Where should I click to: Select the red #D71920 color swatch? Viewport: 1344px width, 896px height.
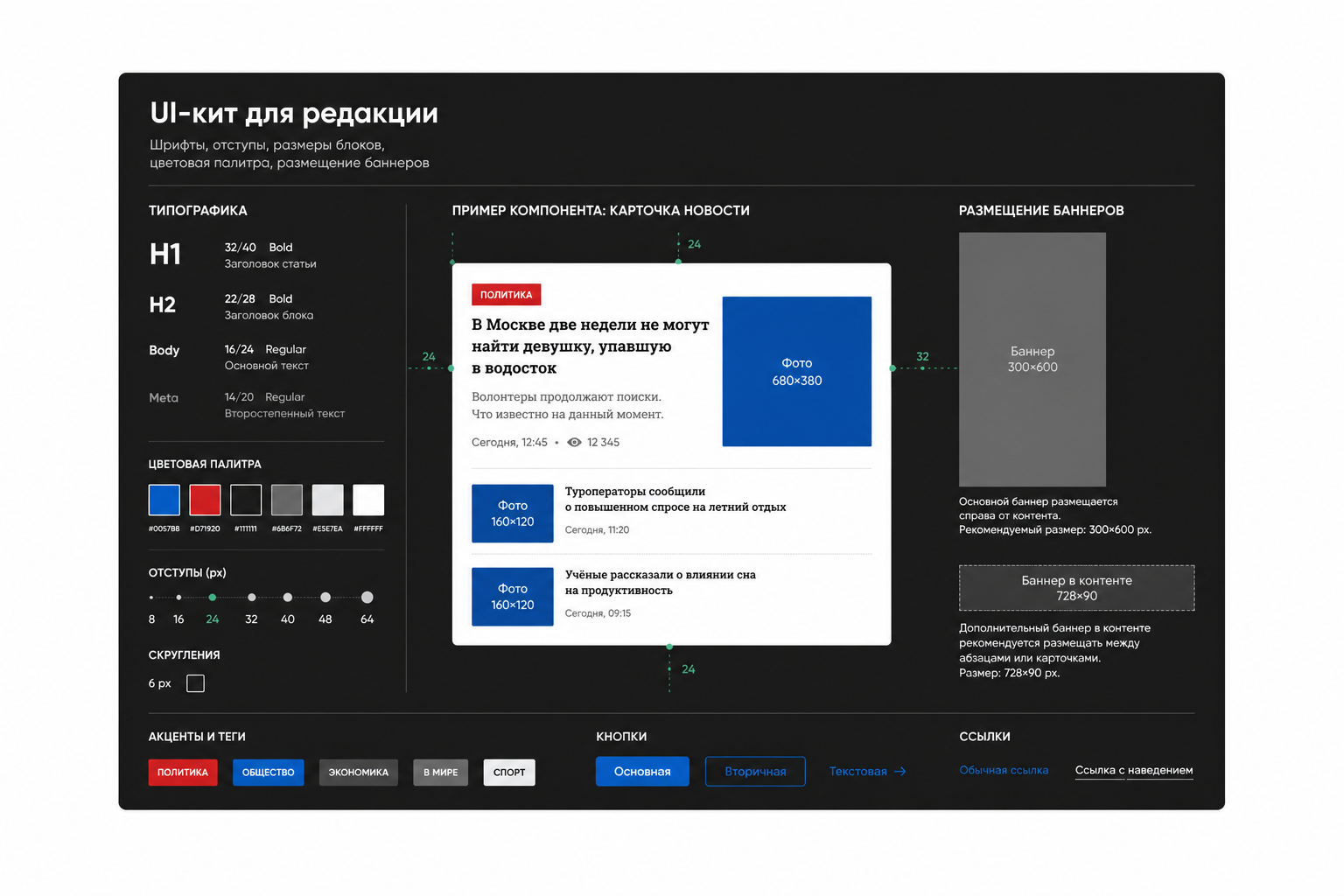(x=206, y=500)
